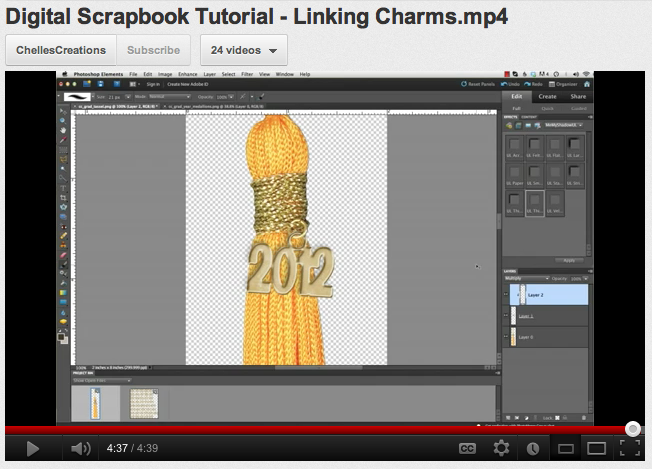
Task: Toggle visibility of Layer 0
Action: [506, 337]
